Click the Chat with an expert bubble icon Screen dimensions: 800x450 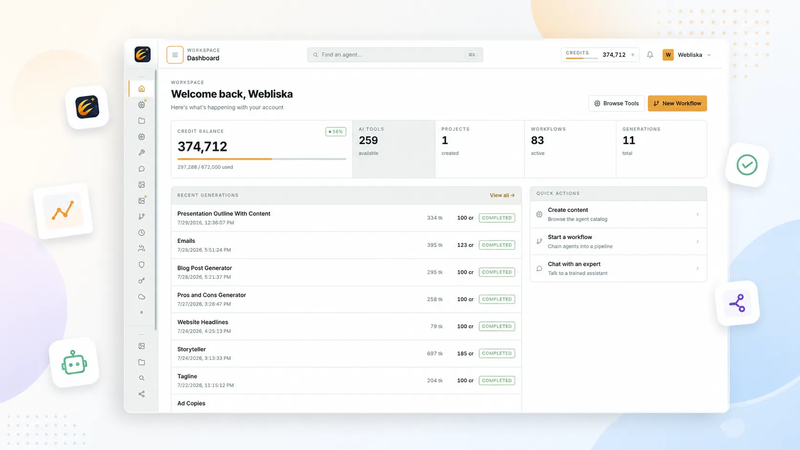[x=539, y=268]
